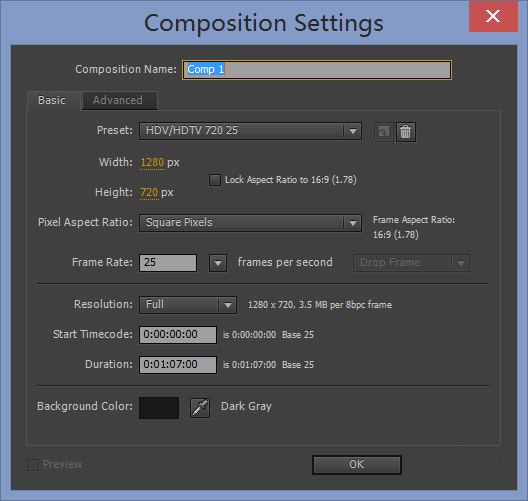Click the Start Timecode field
Screen dimensions: 528x501
[x=178, y=335]
